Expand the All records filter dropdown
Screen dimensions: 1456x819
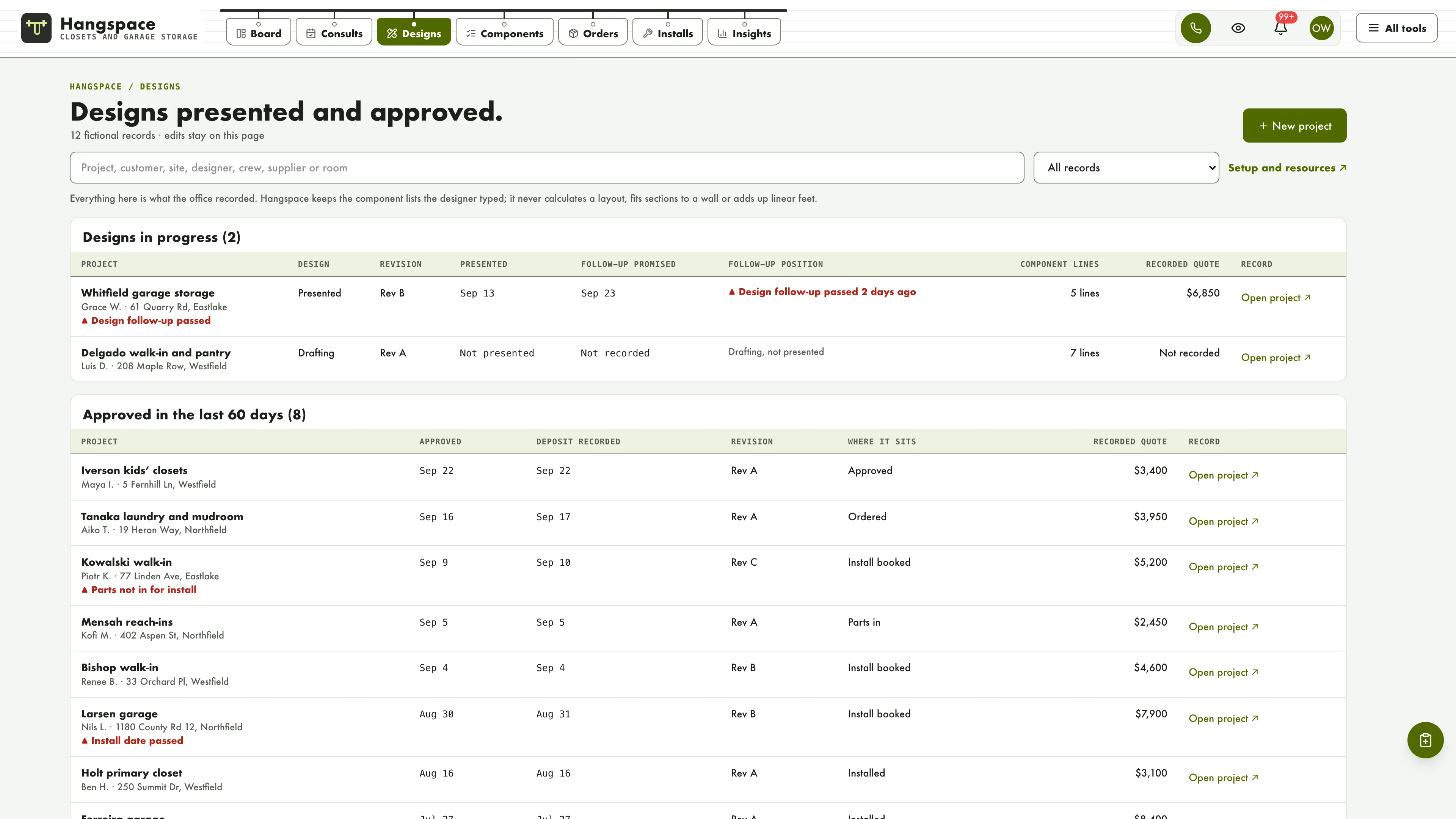(x=1126, y=167)
